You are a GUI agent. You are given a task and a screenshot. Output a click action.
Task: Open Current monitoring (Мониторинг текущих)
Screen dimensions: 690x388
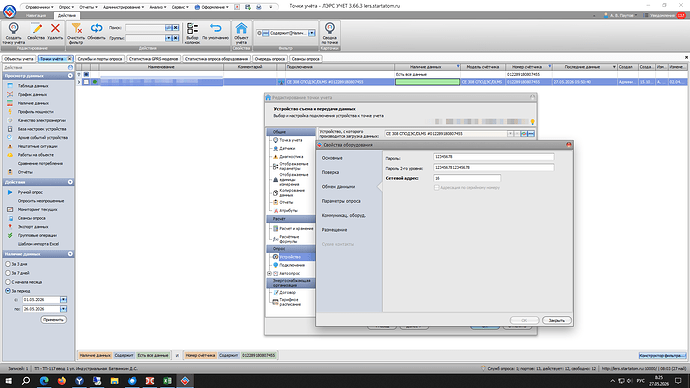(x=37, y=209)
